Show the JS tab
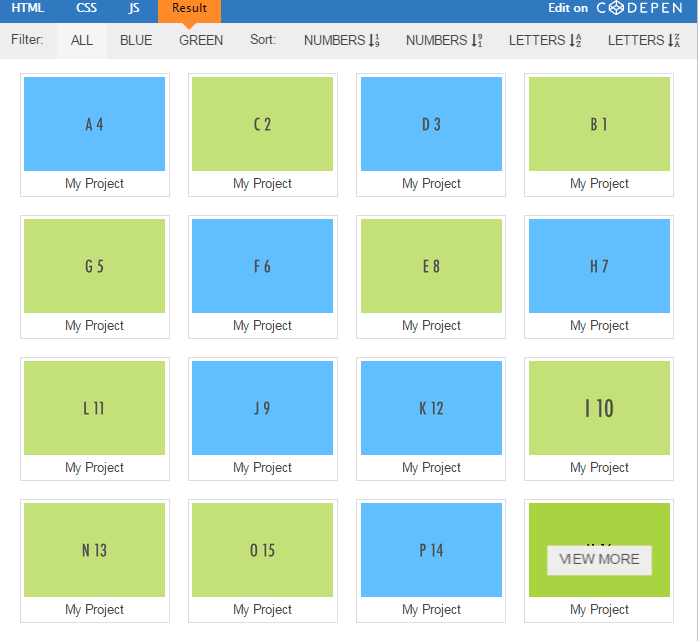 pos(134,8)
